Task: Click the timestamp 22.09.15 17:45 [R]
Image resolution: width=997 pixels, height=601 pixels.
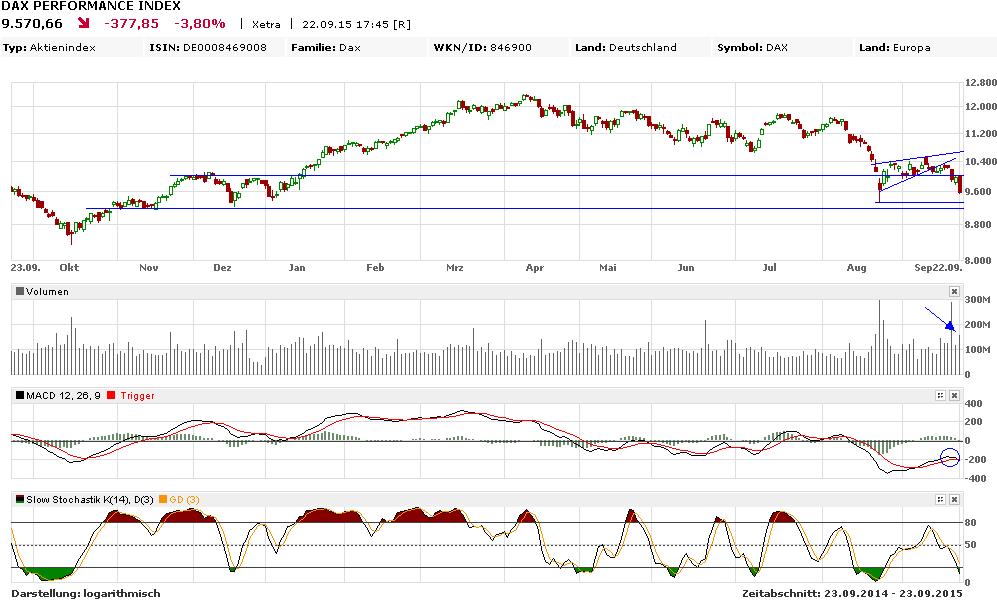Action: [x=356, y=24]
